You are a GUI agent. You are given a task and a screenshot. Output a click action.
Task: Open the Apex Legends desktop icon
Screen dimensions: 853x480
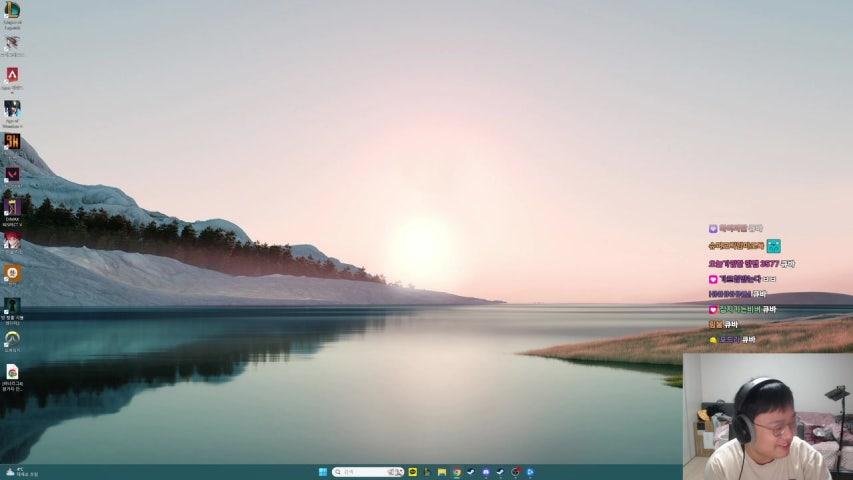12,75
